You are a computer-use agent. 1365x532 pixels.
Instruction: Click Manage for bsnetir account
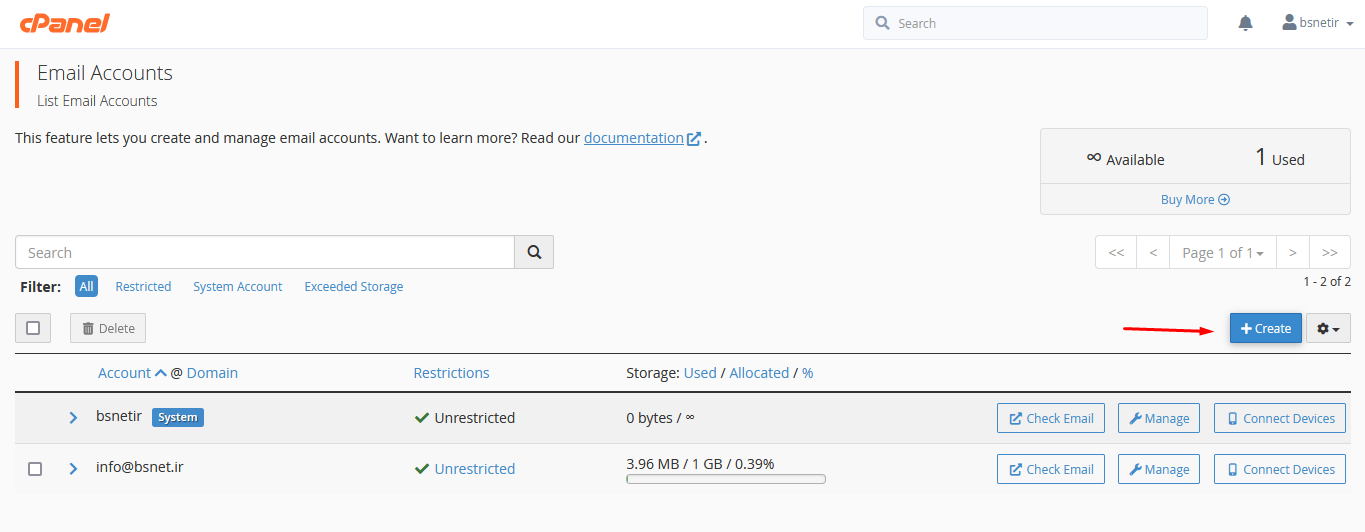click(x=1159, y=418)
